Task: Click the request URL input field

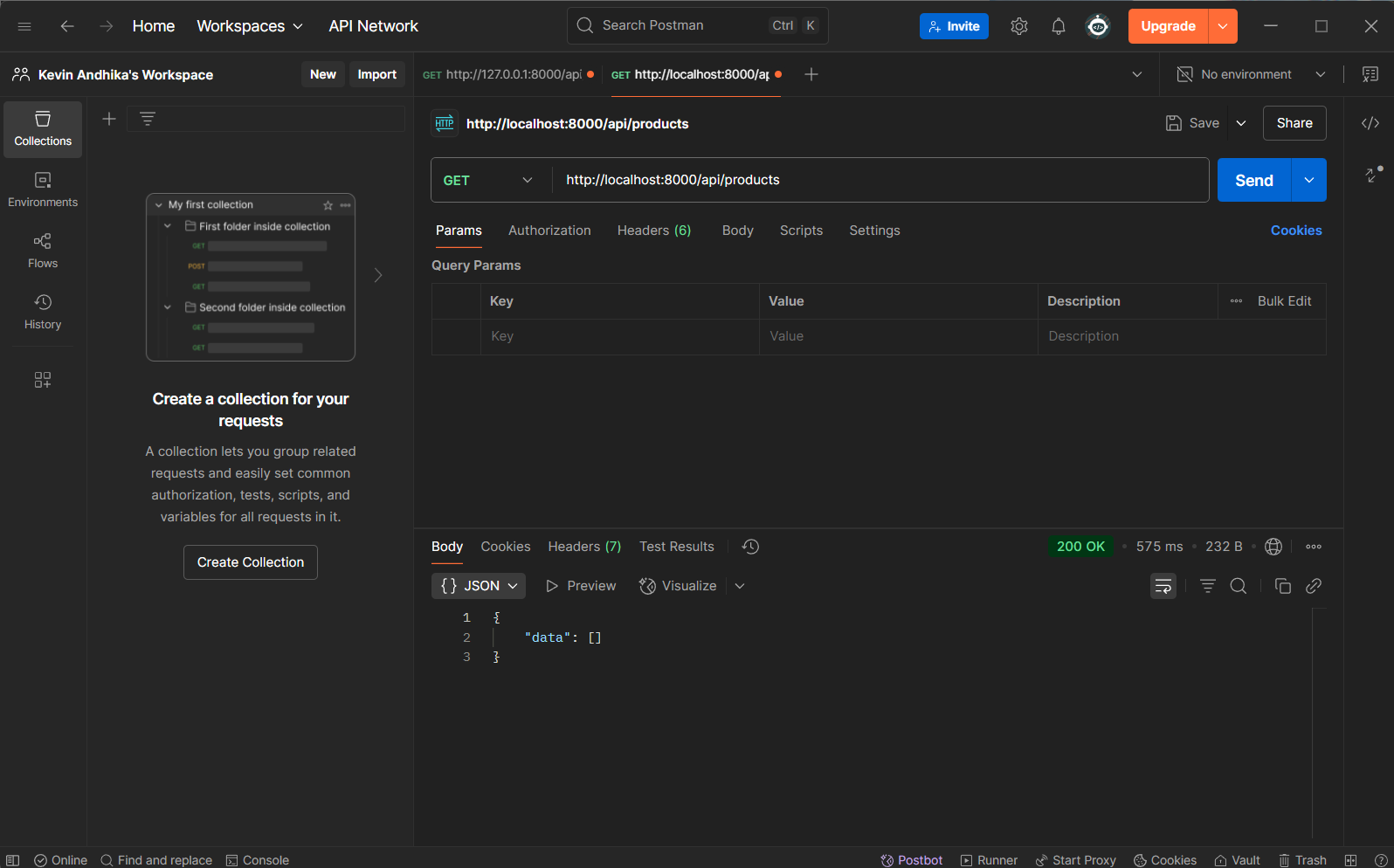Action: tap(880, 180)
